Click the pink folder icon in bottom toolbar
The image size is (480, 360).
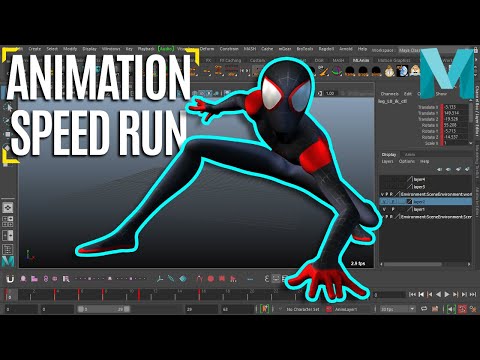(x=34, y=279)
